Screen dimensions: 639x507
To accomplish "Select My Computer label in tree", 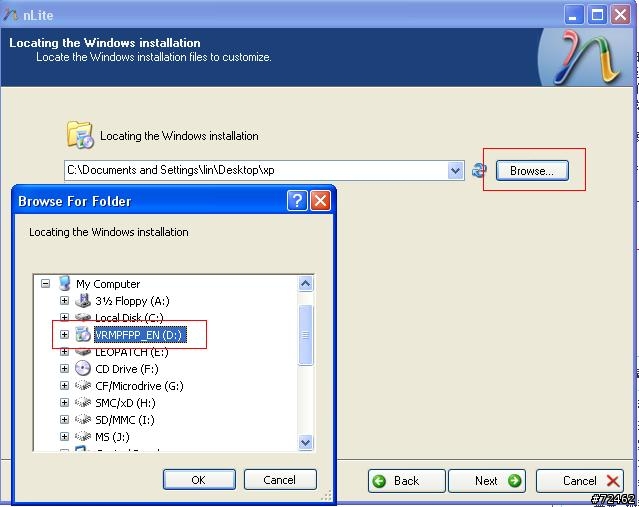I will 108,284.
